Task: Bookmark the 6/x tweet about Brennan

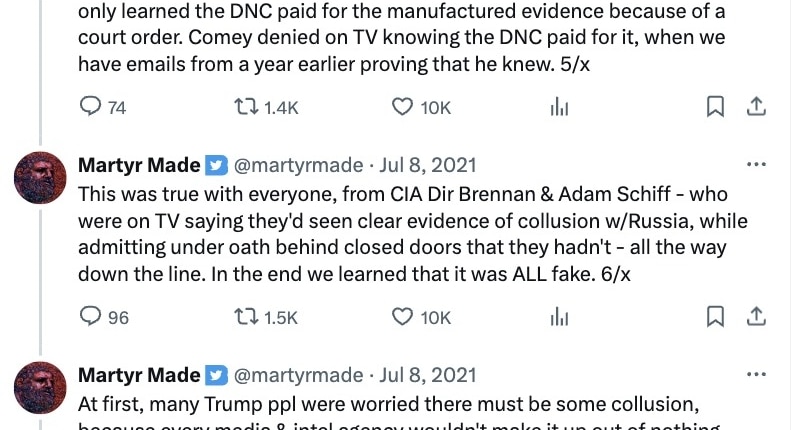Action: (715, 317)
